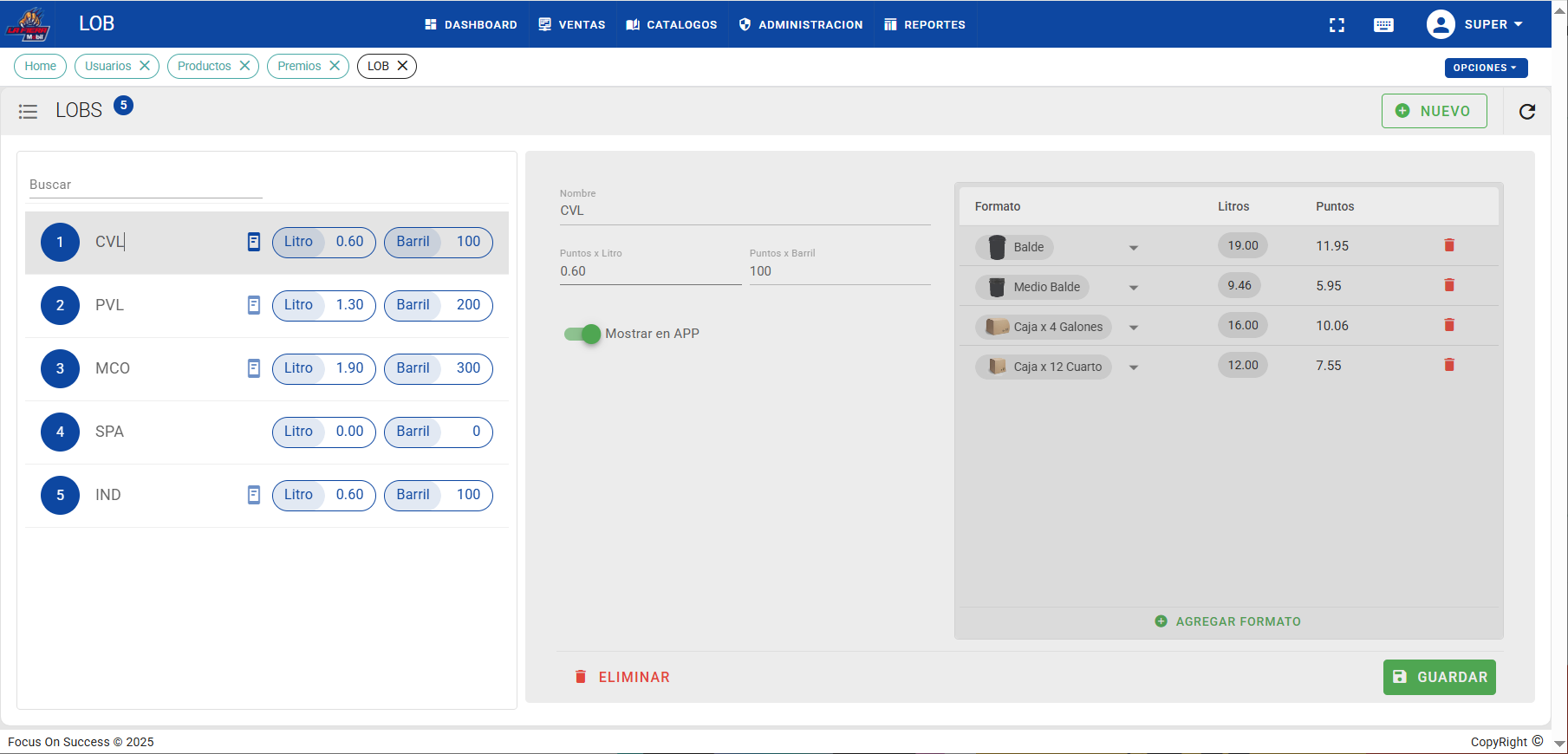Delete the Caja x 12 Cuarto row
Screen dimensions: 1568x754
tap(1448, 365)
